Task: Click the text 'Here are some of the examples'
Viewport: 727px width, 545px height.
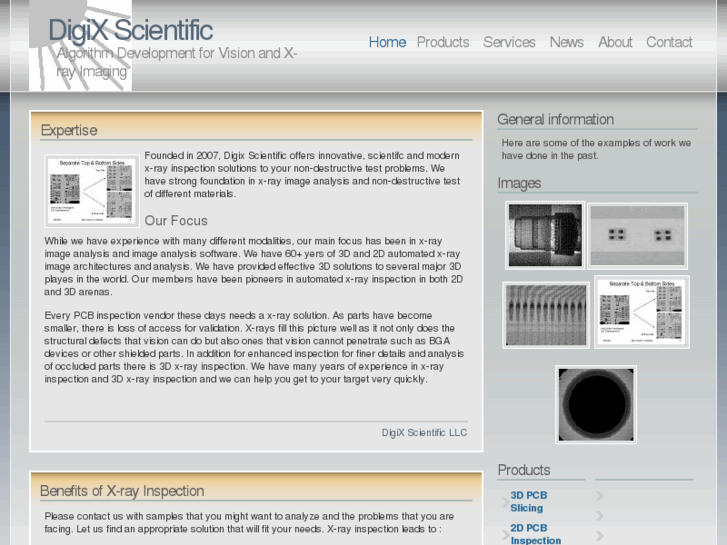Action: coord(596,149)
